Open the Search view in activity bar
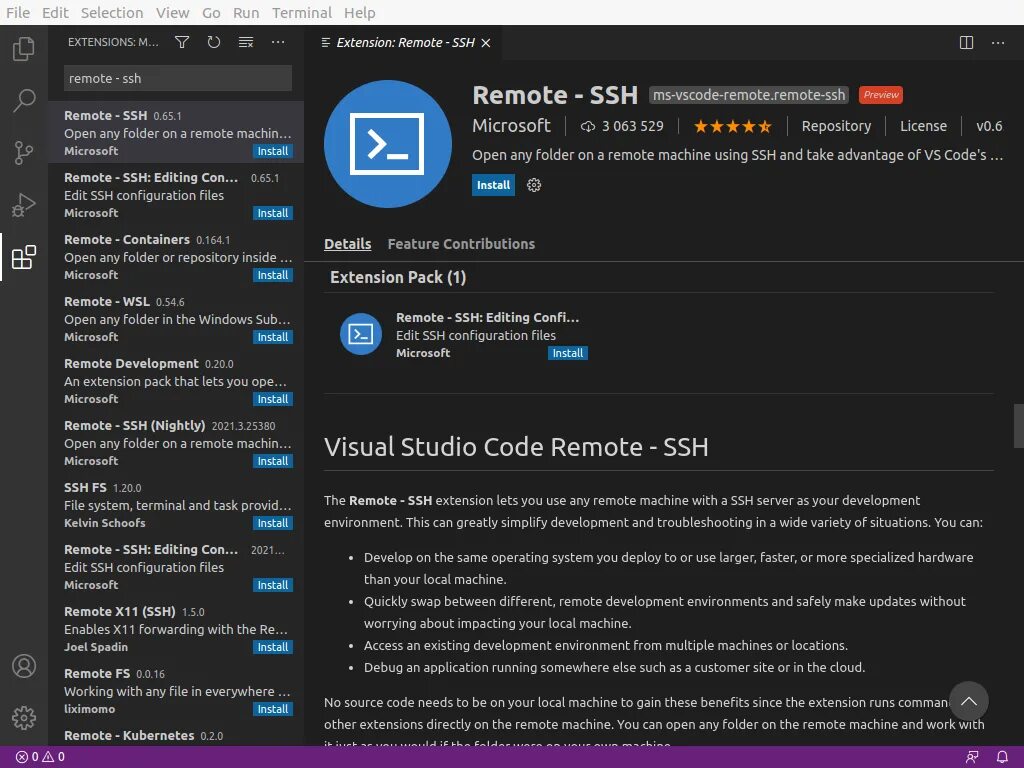The height and width of the screenshot is (768, 1024). 24,101
